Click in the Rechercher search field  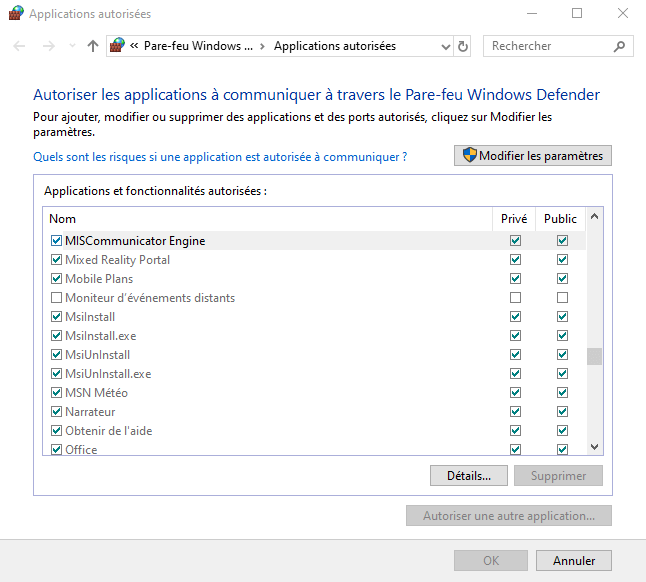pyautogui.click(x=550, y=46)
